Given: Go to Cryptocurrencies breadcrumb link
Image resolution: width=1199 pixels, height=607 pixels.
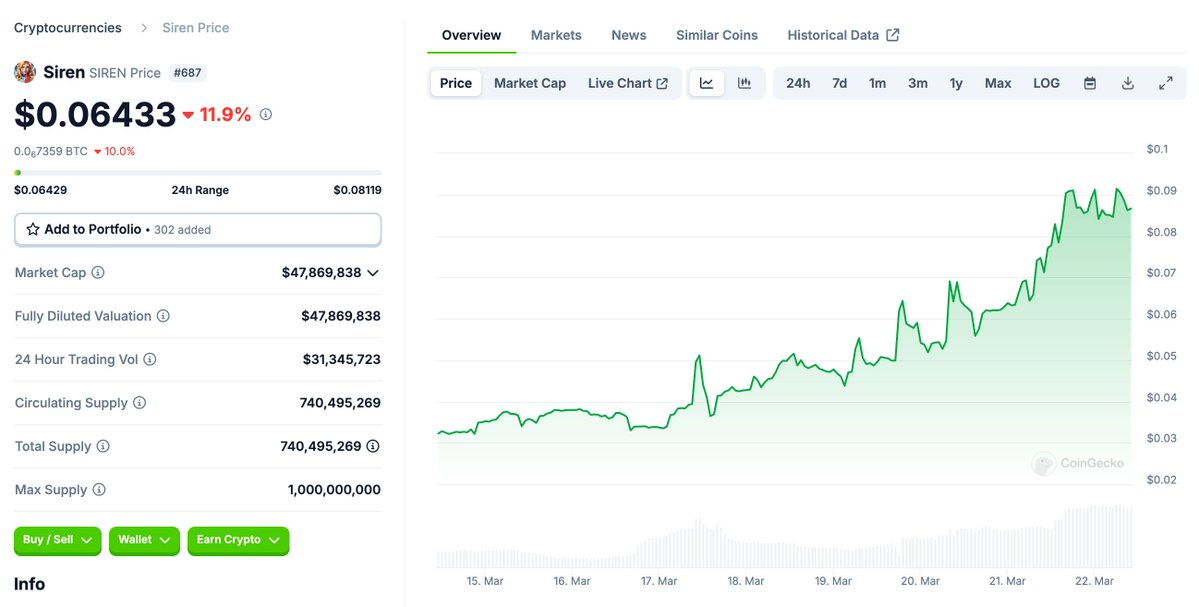Looking at the screenshot, I should [x=67, y=28].
